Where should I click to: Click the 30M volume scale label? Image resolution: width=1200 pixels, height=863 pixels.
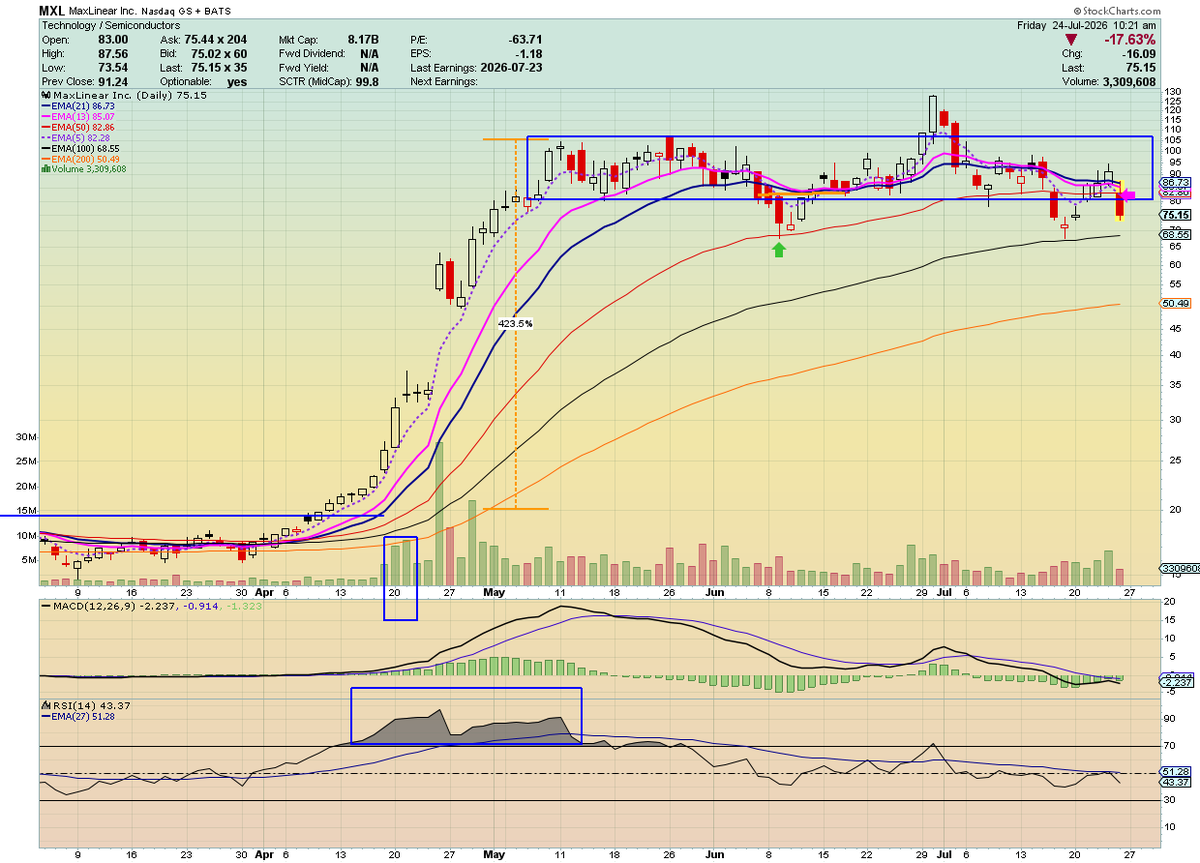(x=26, y=438)
